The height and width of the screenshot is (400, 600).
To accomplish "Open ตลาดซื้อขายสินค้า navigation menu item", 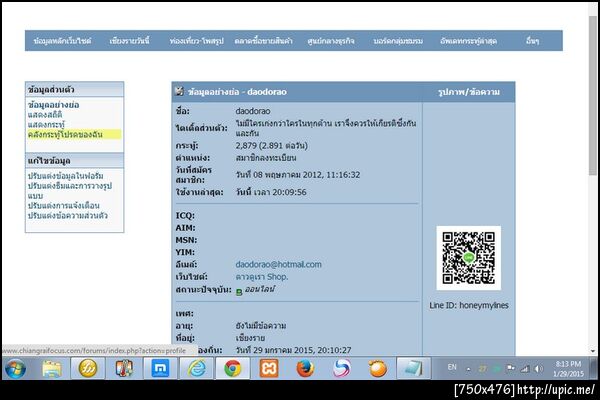I will (264, 41).
